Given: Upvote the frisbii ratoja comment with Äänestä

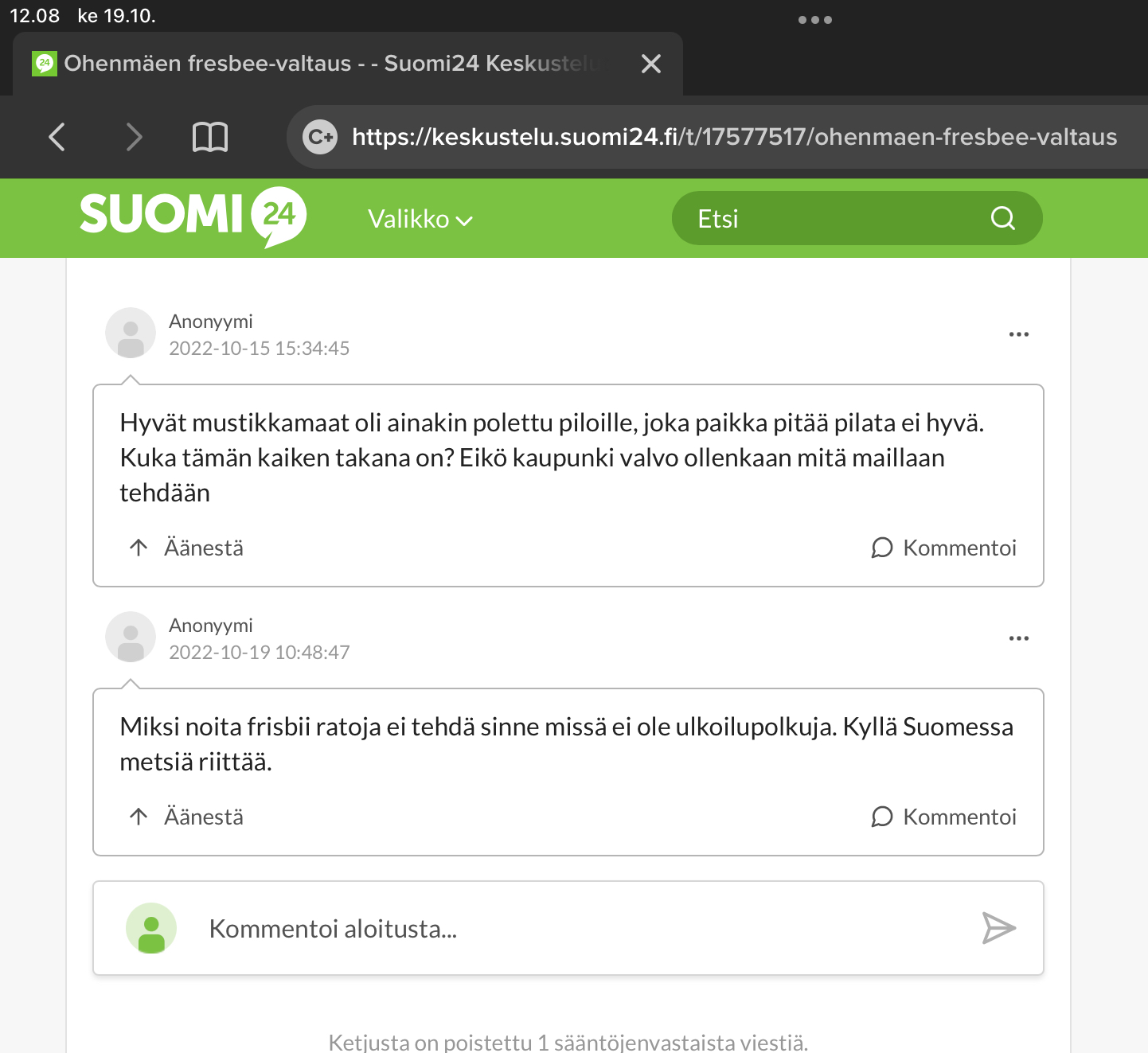Looking at the screenshot, I should pos(186,817).
